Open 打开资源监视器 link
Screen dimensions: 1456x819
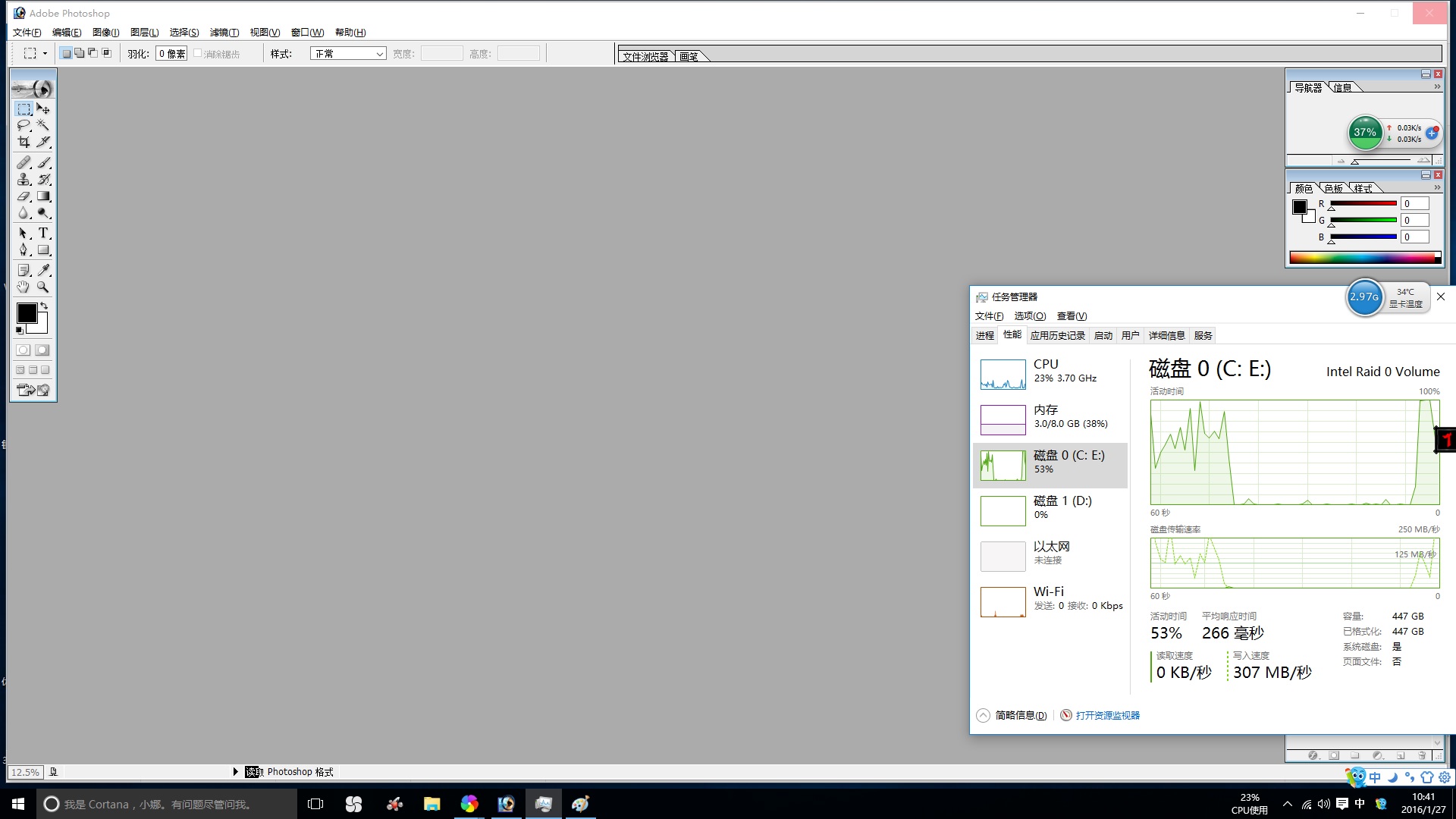pyautogui.click(x=1107, y=715)
